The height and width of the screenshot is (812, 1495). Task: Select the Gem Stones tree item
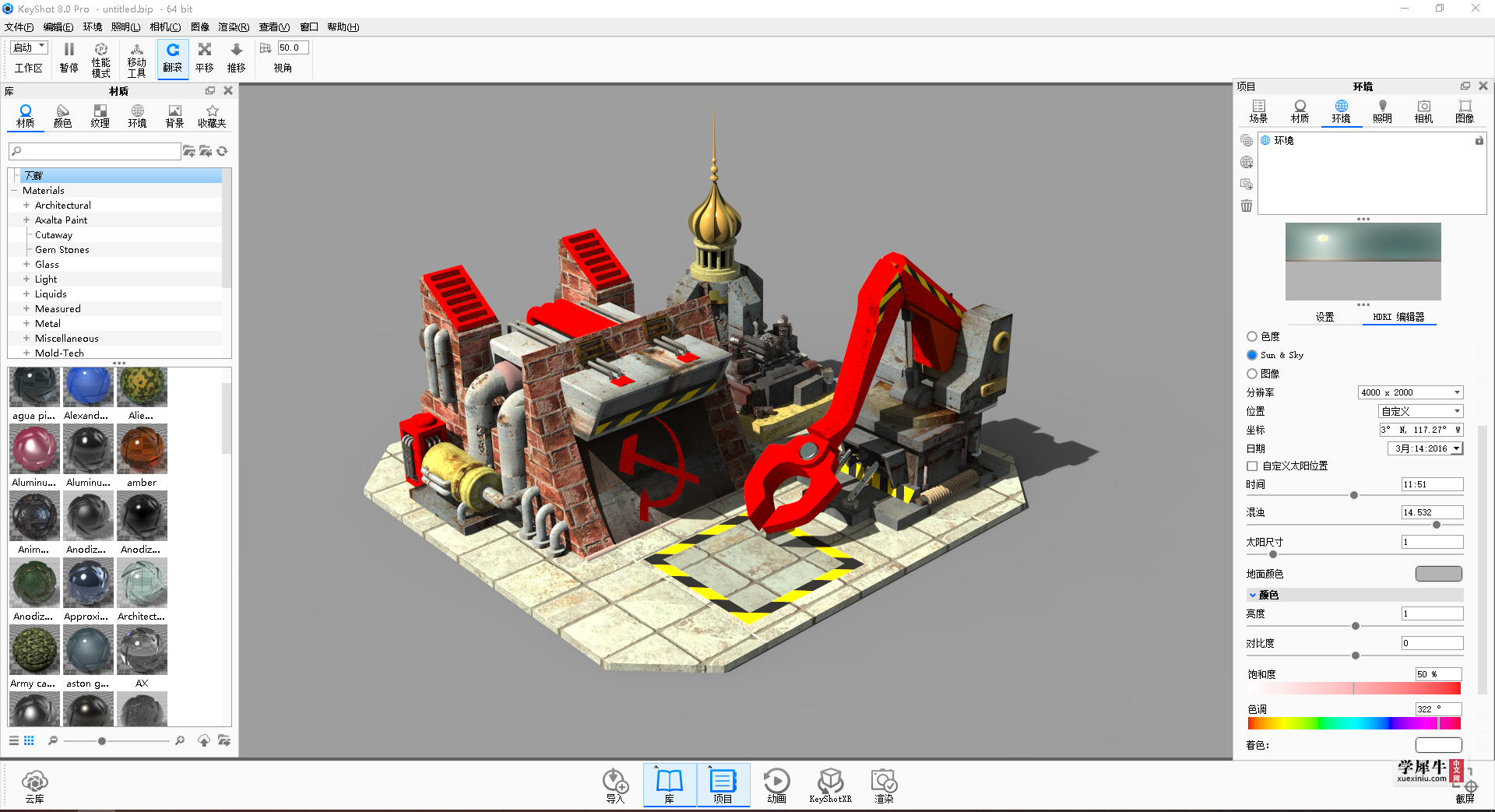click(62, 250)
